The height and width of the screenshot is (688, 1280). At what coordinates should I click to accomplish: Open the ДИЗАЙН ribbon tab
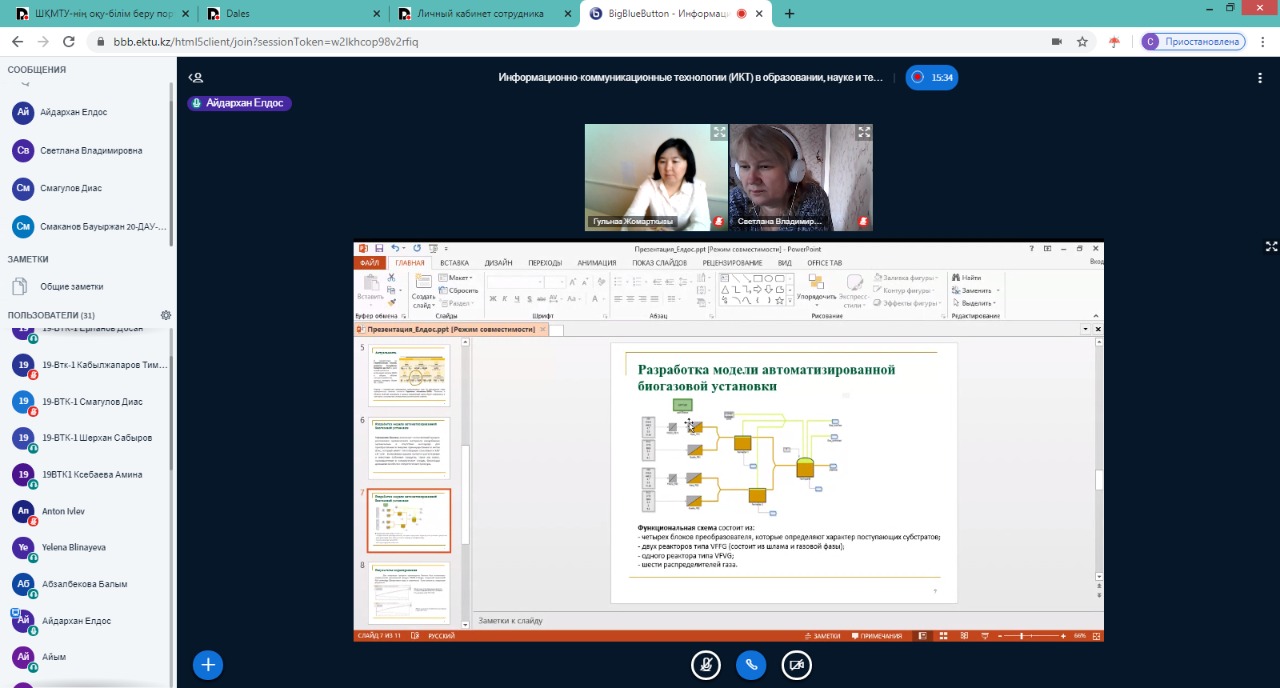(x=499, y=263)
